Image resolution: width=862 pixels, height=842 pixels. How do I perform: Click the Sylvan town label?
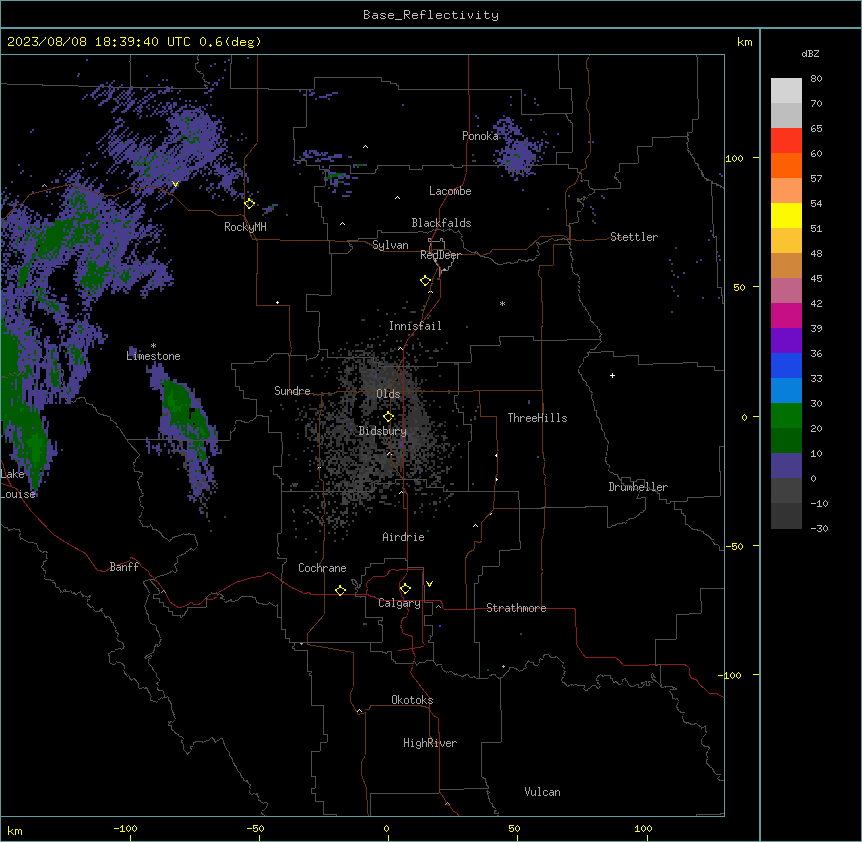click(390, 245)
